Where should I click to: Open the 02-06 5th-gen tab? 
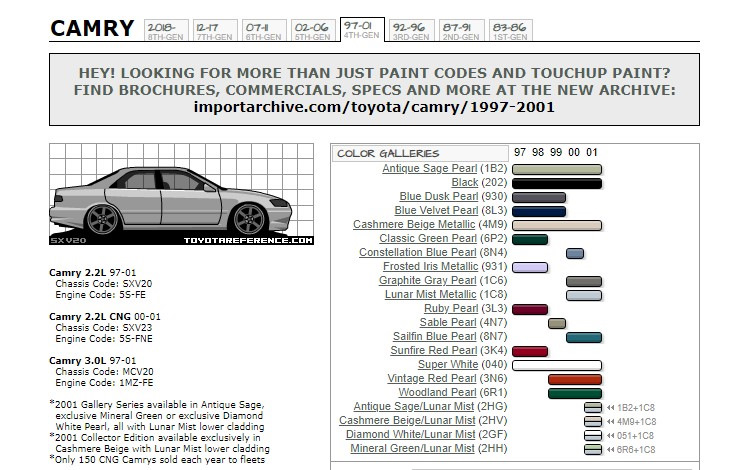click(313, 31)
